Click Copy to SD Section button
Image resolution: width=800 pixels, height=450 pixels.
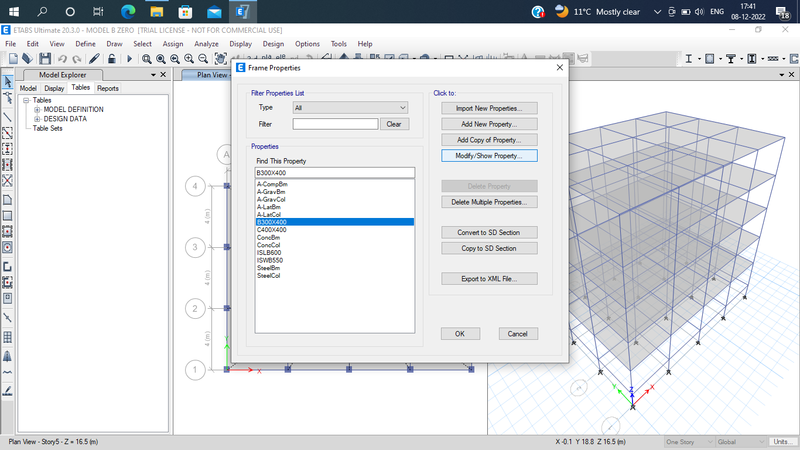click(x=489, y=248)
